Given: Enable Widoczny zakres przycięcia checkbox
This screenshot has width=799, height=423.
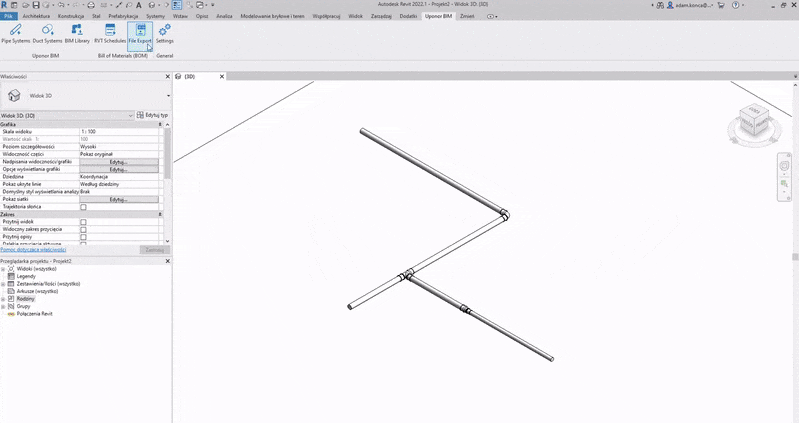Looking at the screenshot, I should [84, 230].
